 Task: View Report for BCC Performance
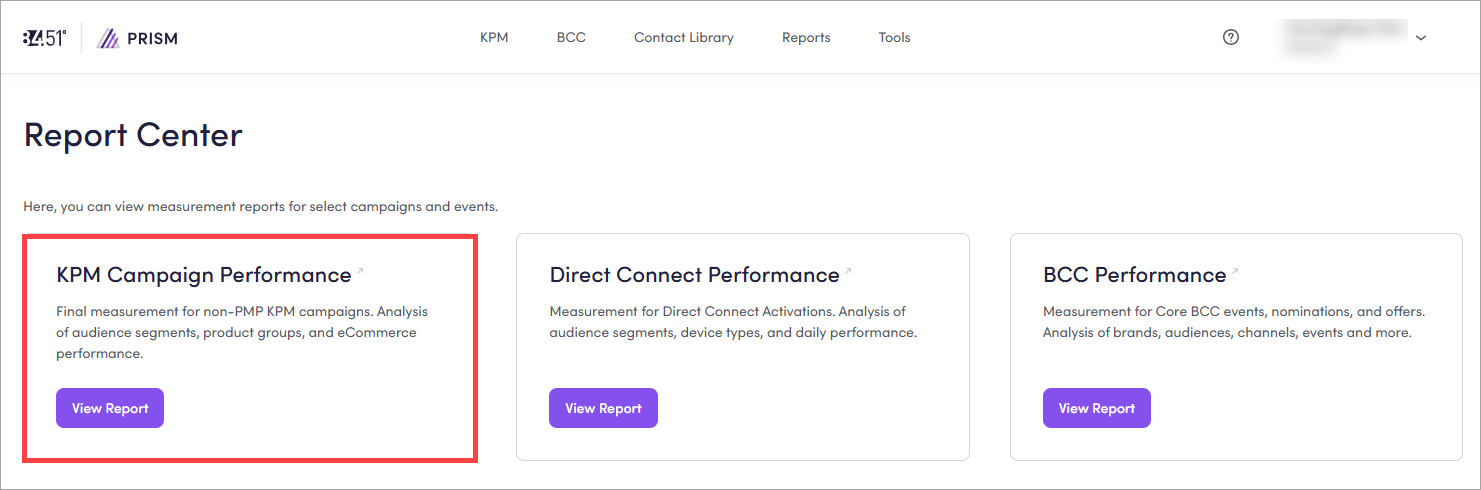(x=1096, y=408)
